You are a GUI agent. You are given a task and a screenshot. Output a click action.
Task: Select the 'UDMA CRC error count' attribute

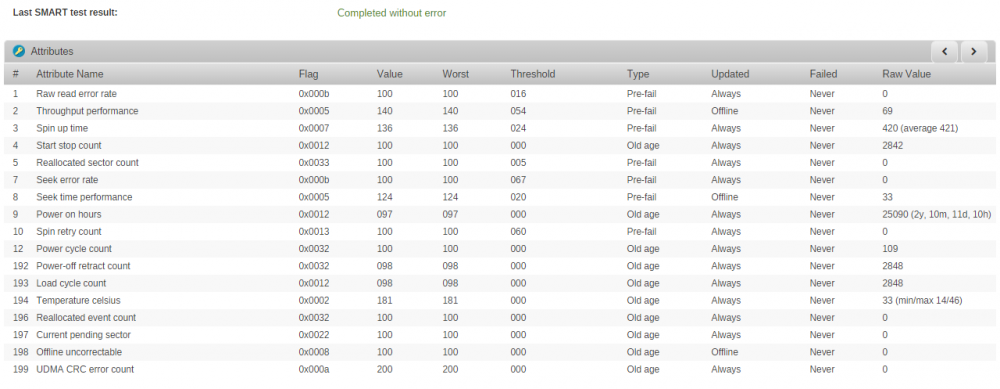point(85,369)
